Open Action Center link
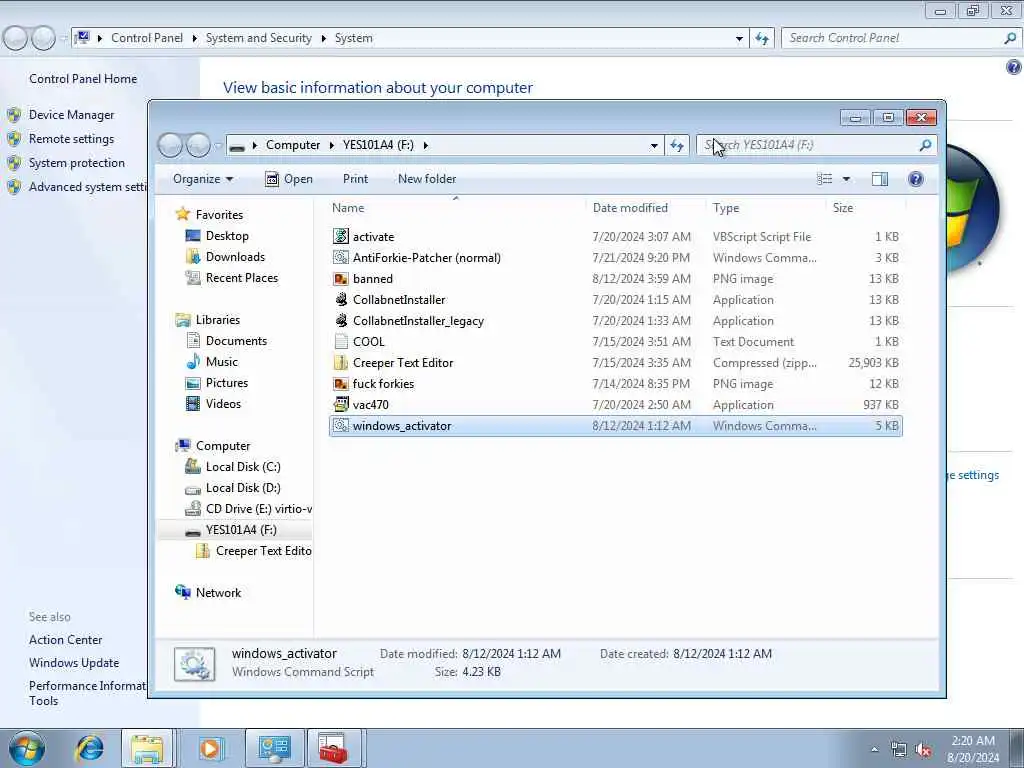 tap(65, 640)
